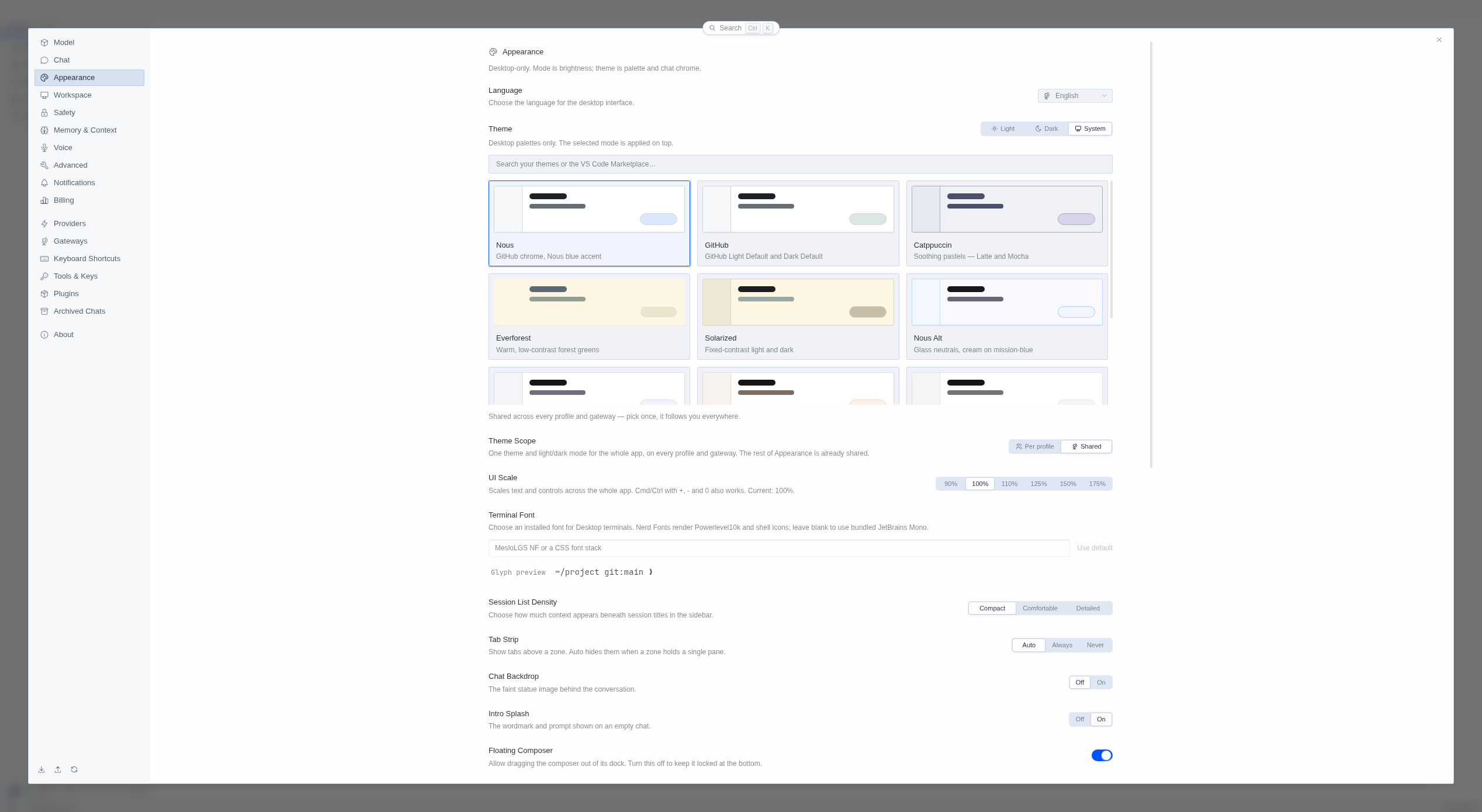
Task: Go to the Gateways section
Action: click(89, 241)
